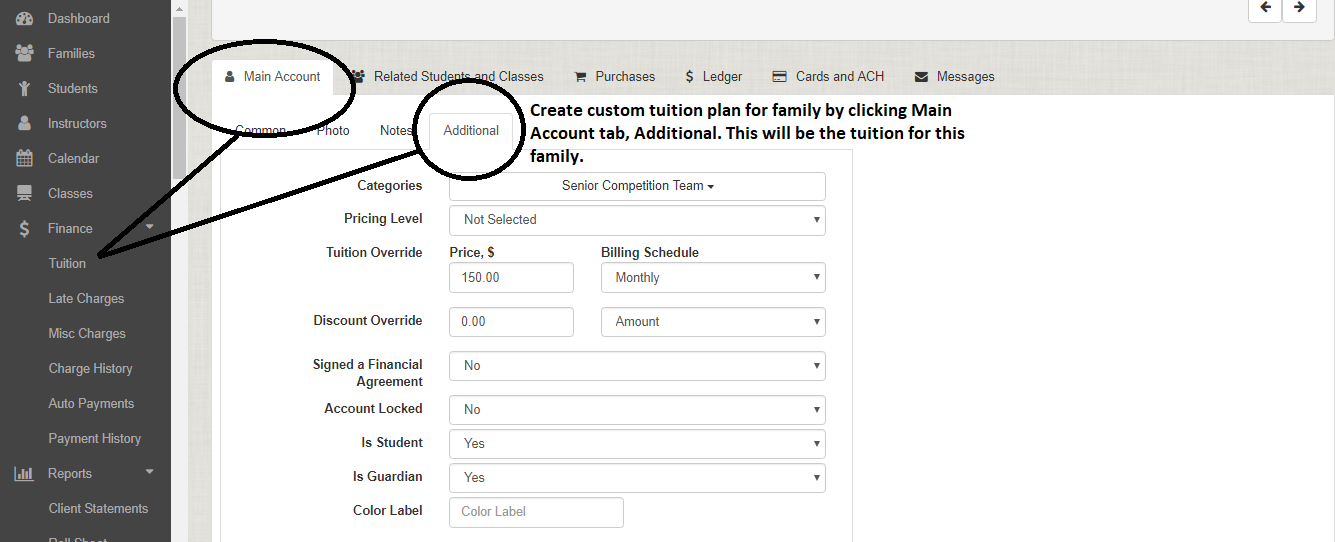
Task: Select the Photo sub-tab
Action: tap(333, 130)
